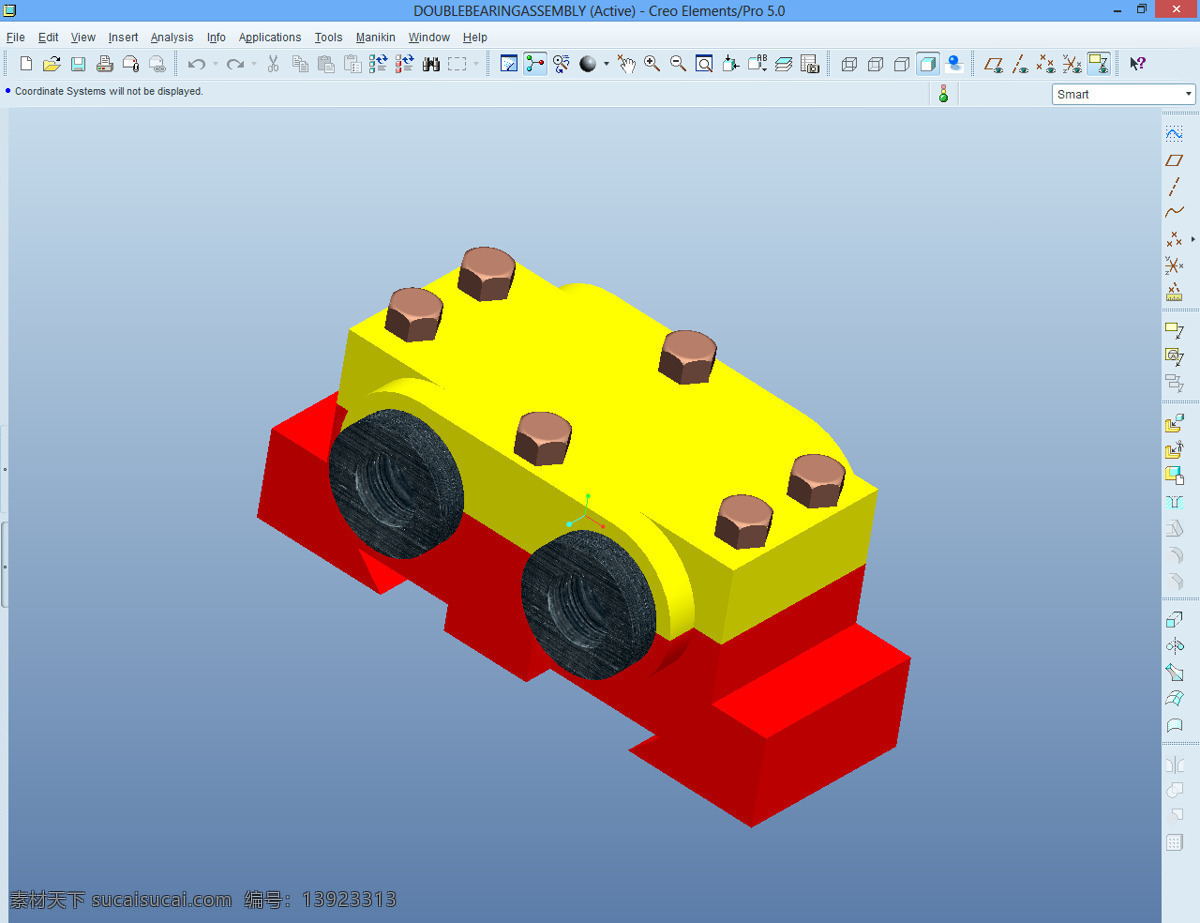Expand the appearance gallery sphere dropdown arrow

tap(606, 64)
